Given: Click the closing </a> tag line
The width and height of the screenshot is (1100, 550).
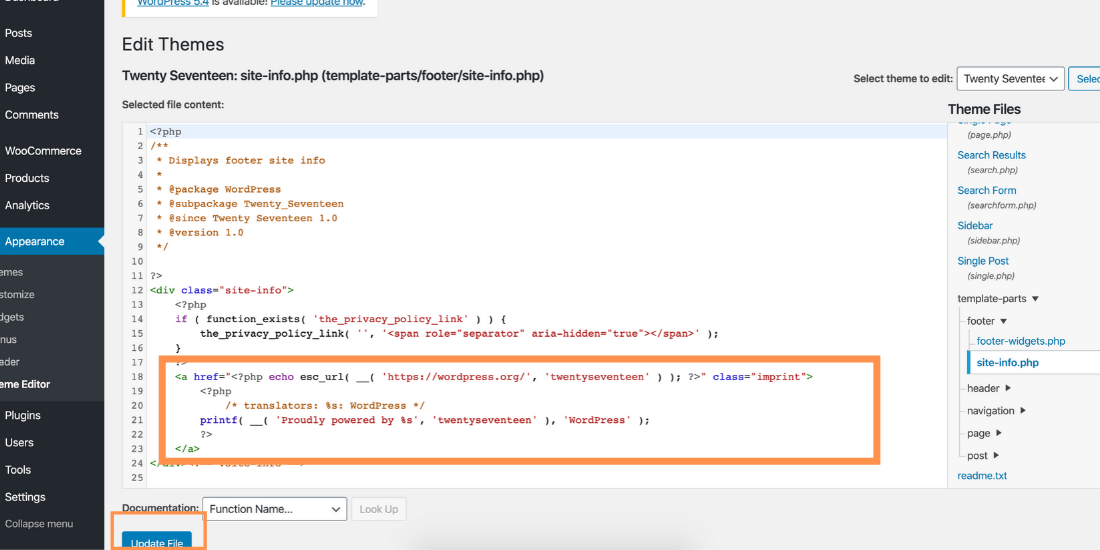Looking at the screenshot, I should pos(187,449).
